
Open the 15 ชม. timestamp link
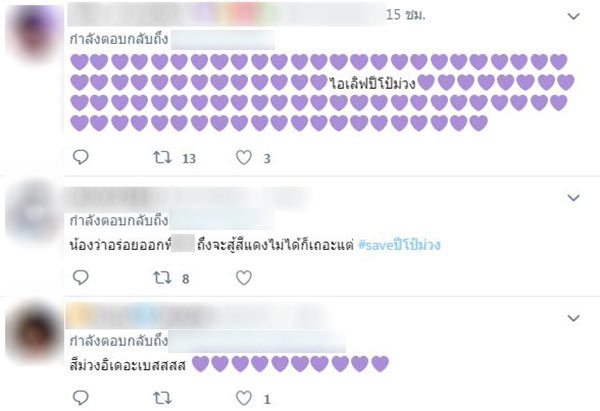[407, 16]
